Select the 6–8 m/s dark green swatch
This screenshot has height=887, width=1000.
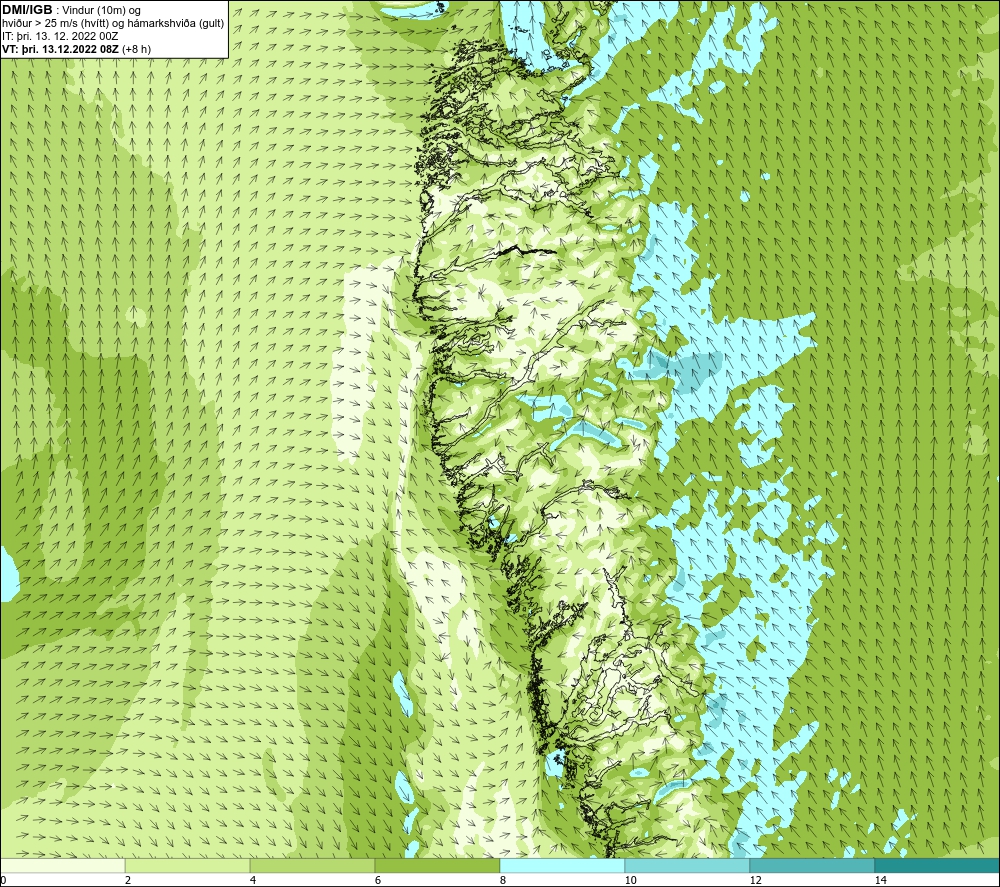pos(438,865)
